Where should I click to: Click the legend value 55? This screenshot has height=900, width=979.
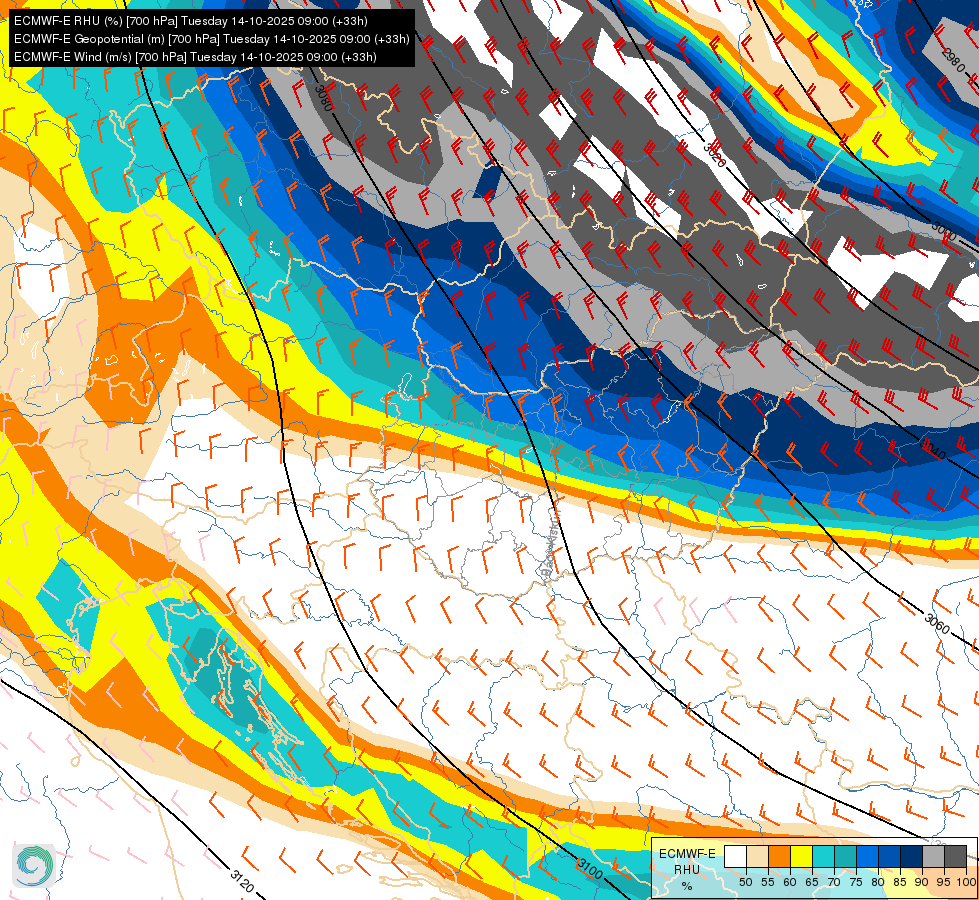[x=767, y=882]
